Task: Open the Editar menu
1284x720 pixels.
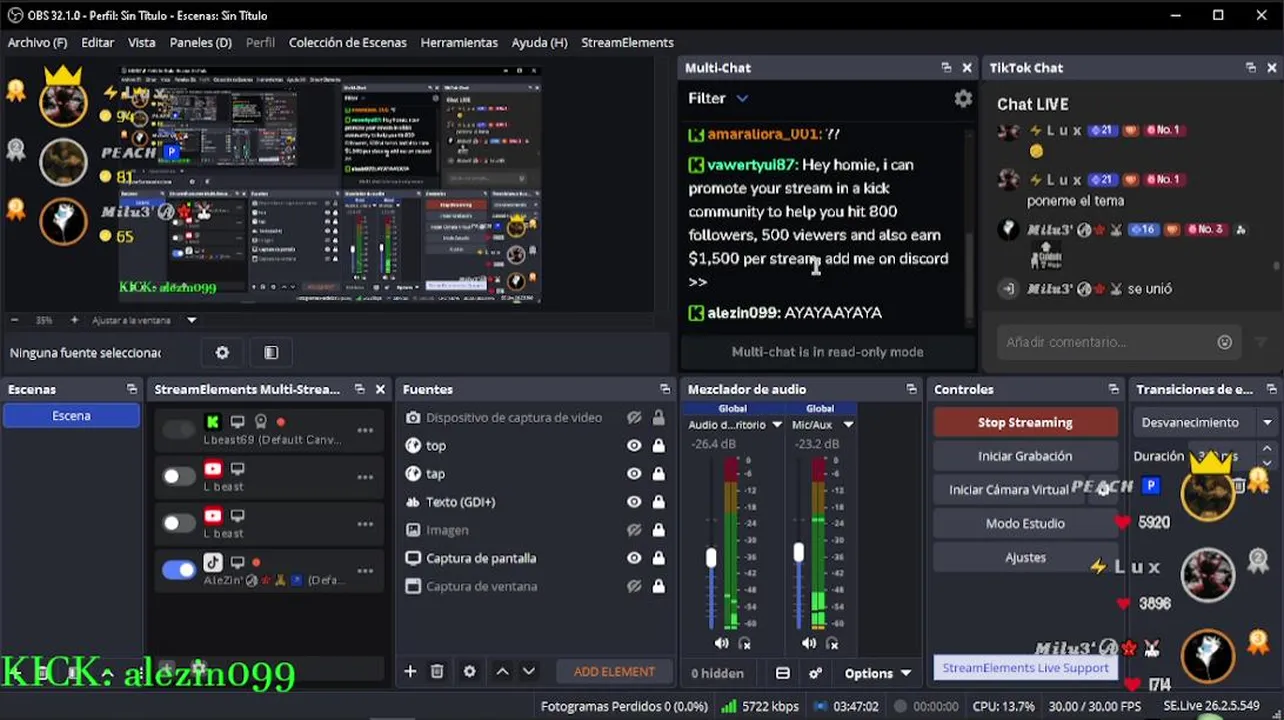Action: pos(97,42)
